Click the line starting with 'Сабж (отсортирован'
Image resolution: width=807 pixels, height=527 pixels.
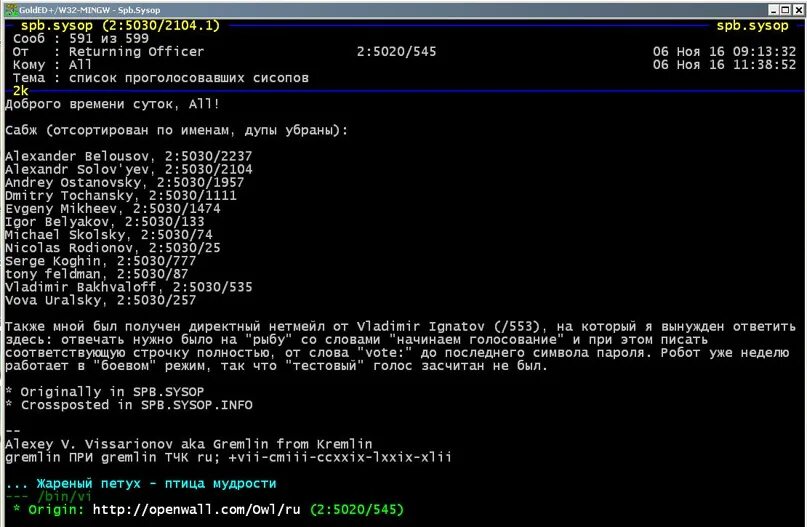[177, 130]
